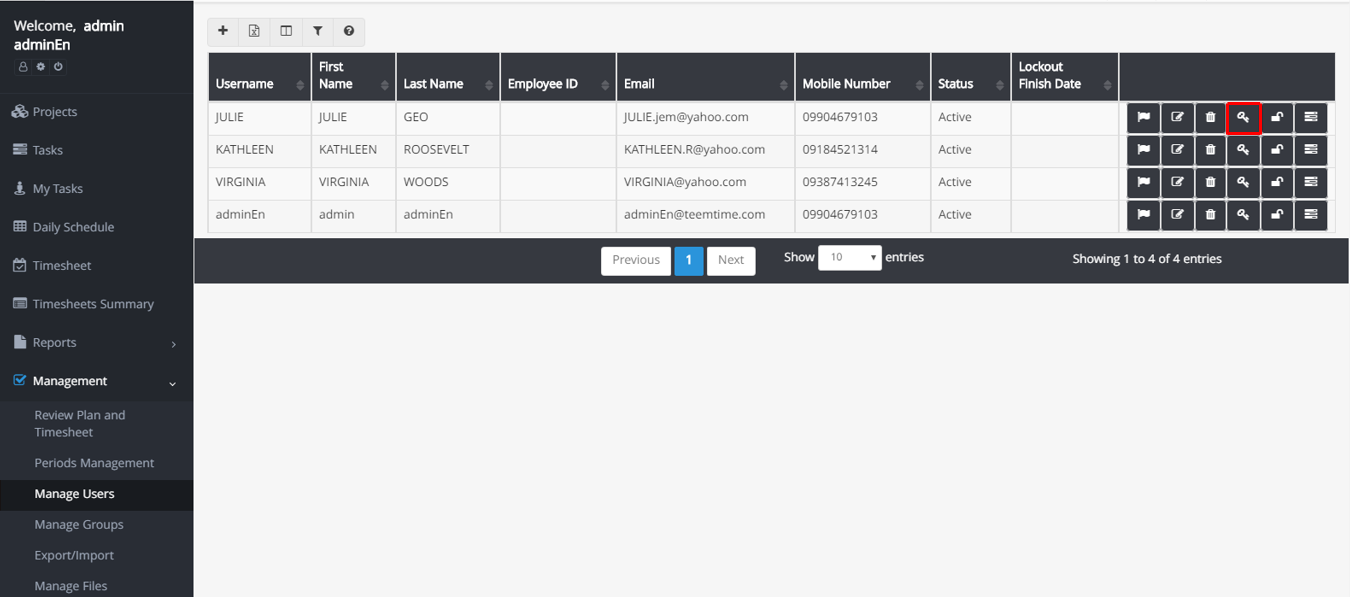Click the Next pagination button
The width and height of the screenshot is (1350, 597).
731,260
